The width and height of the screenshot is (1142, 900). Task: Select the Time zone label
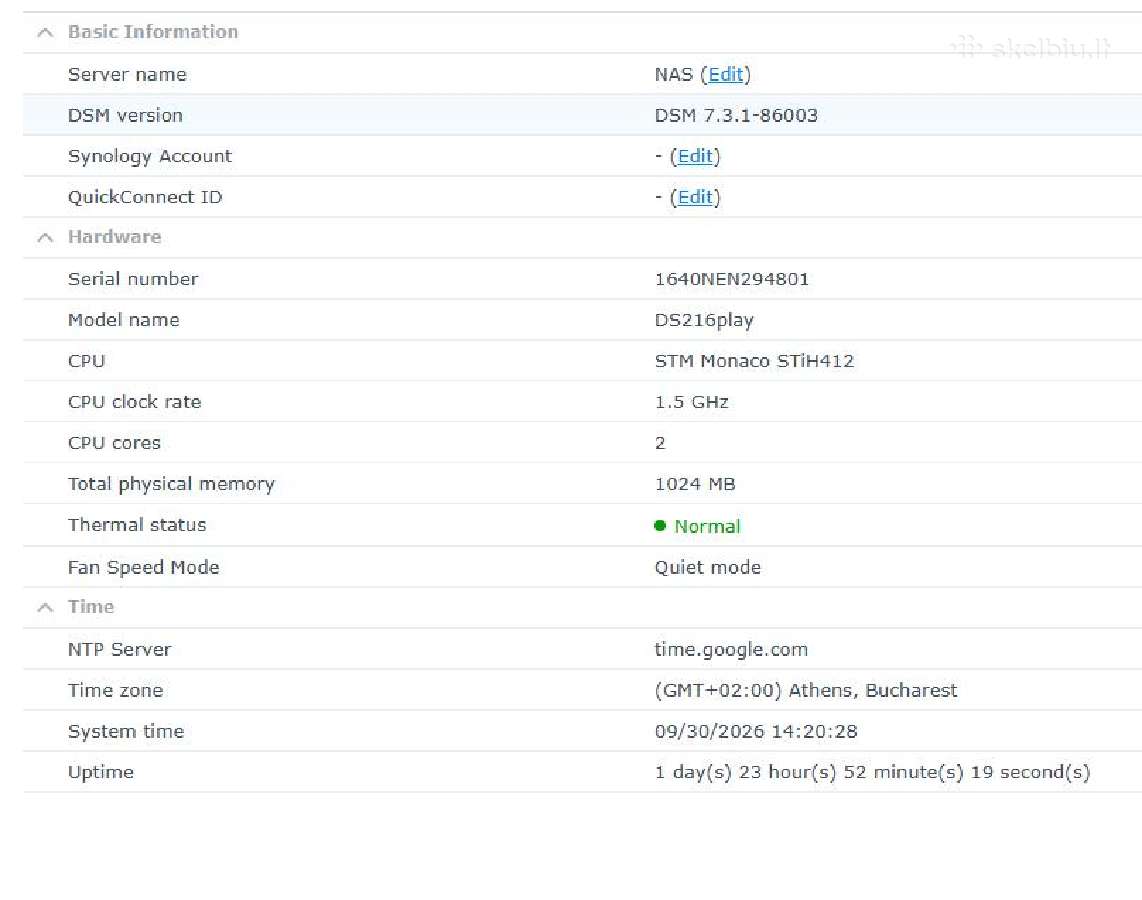click(x=115, y=690)
